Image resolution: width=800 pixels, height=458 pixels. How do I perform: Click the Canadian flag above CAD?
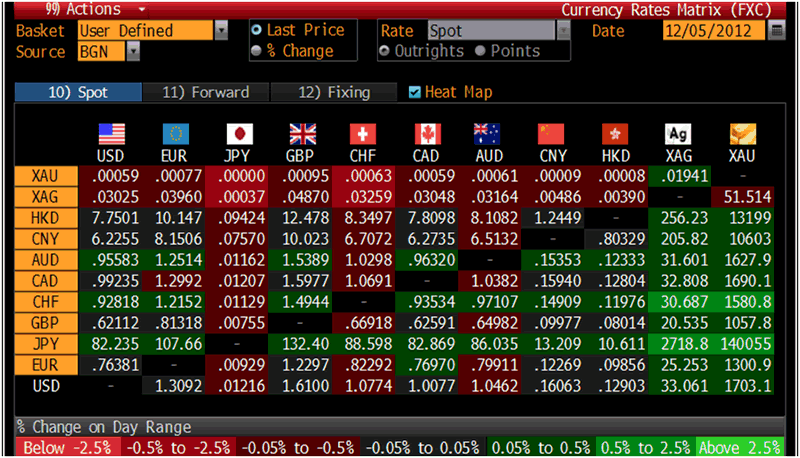click(427, 135)
